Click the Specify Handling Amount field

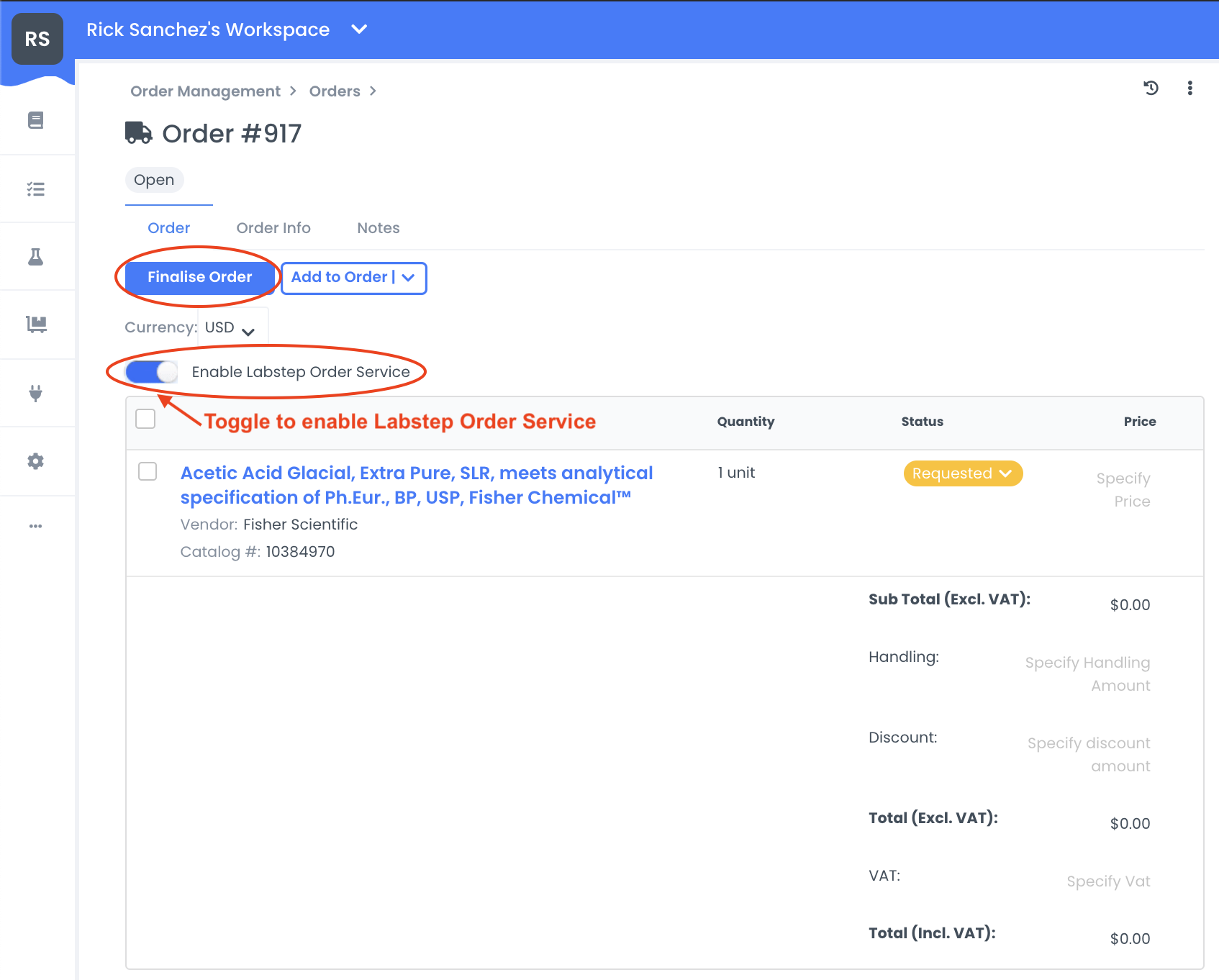click(1087, 673)
